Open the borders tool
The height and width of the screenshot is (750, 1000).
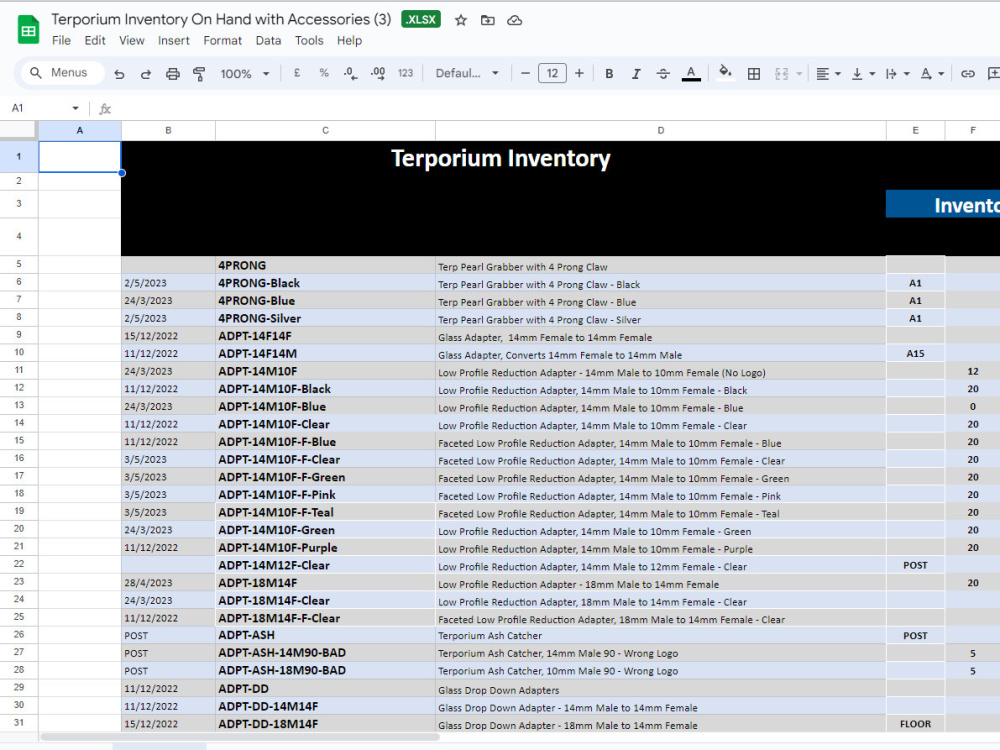click(754, 73)
